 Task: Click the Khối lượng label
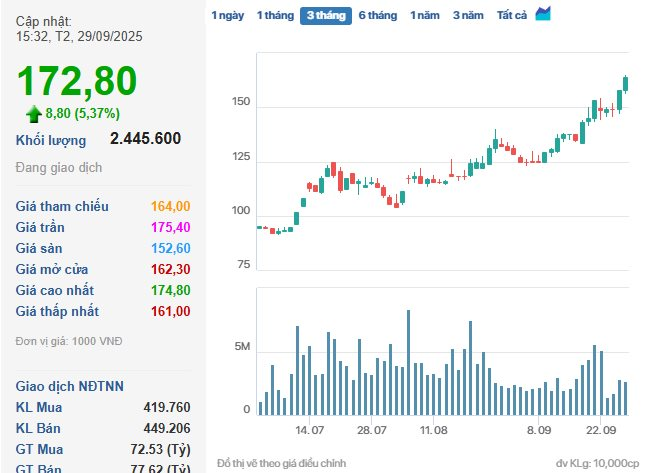tap(51, 141)
